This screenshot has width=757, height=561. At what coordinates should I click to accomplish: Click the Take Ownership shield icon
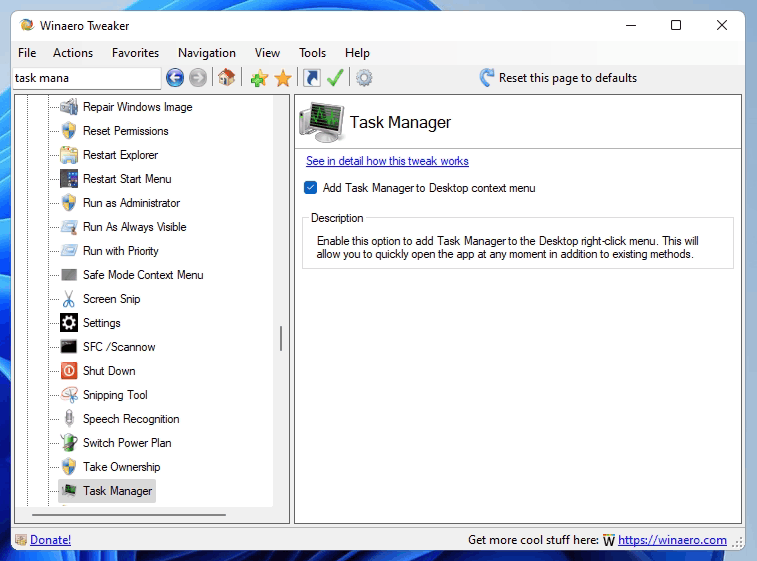click(x=69, y=467)
